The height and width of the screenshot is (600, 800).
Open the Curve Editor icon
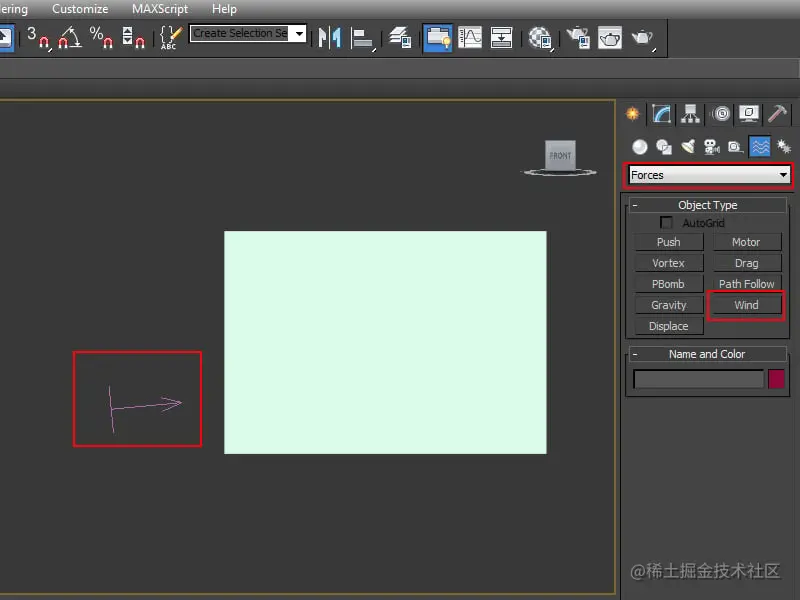point(470,38)
